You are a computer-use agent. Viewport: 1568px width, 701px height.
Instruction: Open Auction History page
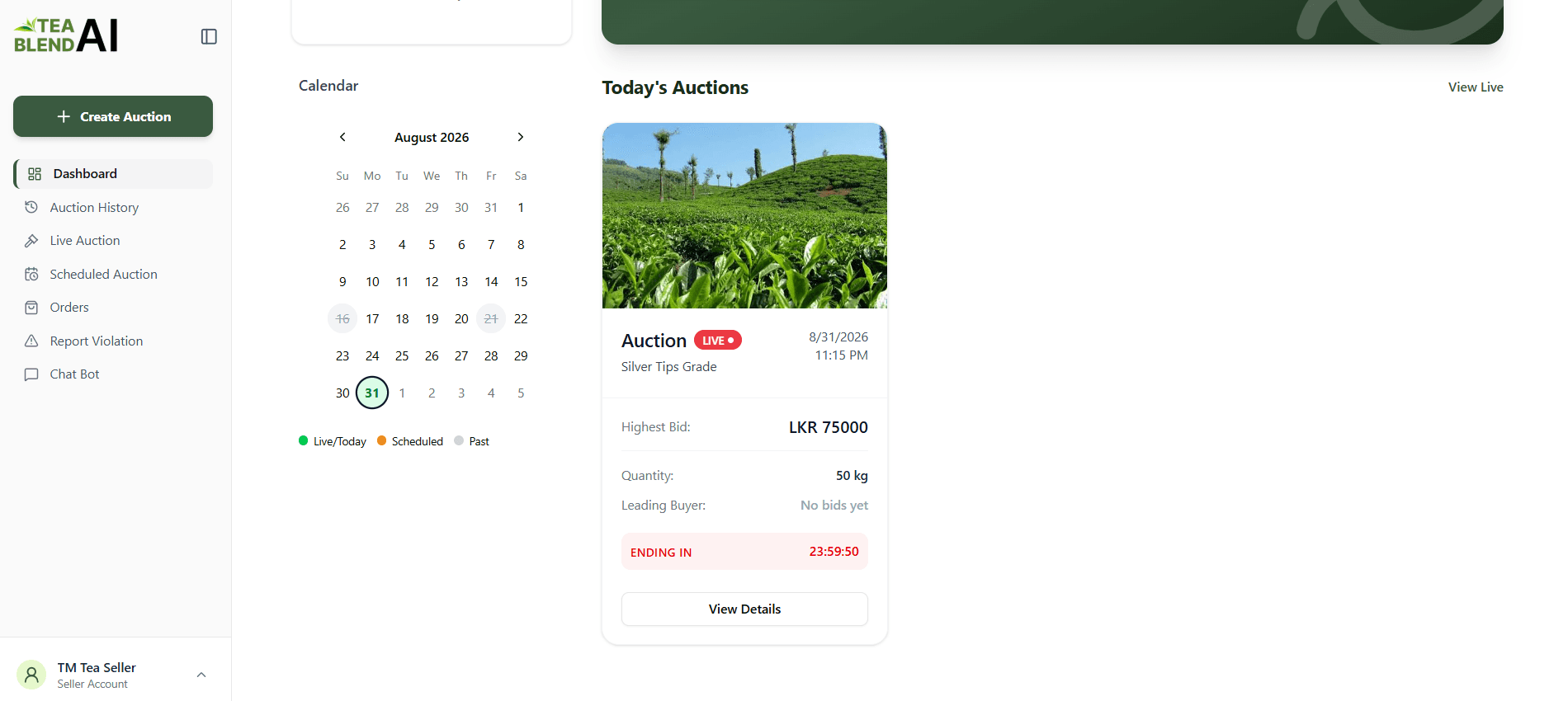point(113,207)
